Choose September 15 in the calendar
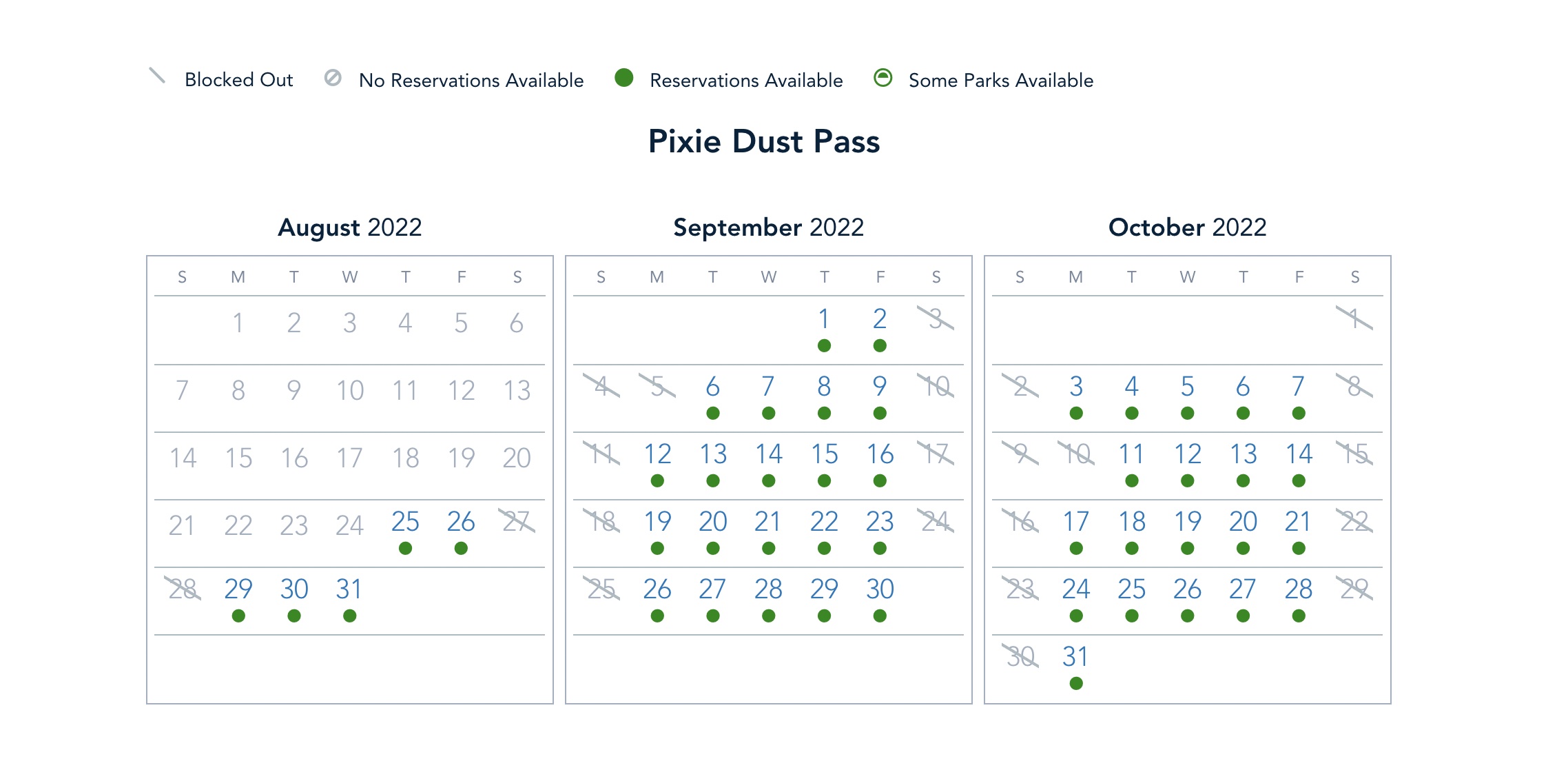This screenshot has width=1568, height=761. pos(824,454)
